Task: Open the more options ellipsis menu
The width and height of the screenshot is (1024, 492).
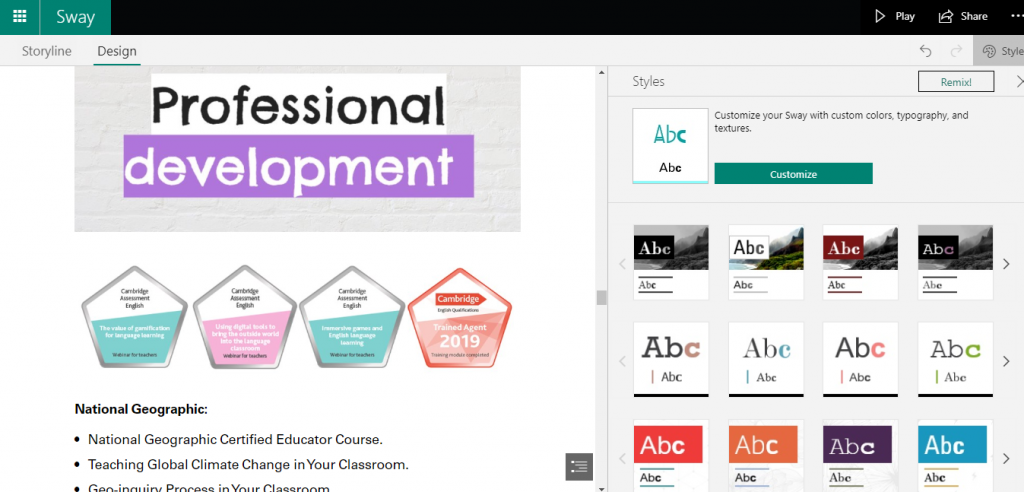Action: pos(1017,16)
